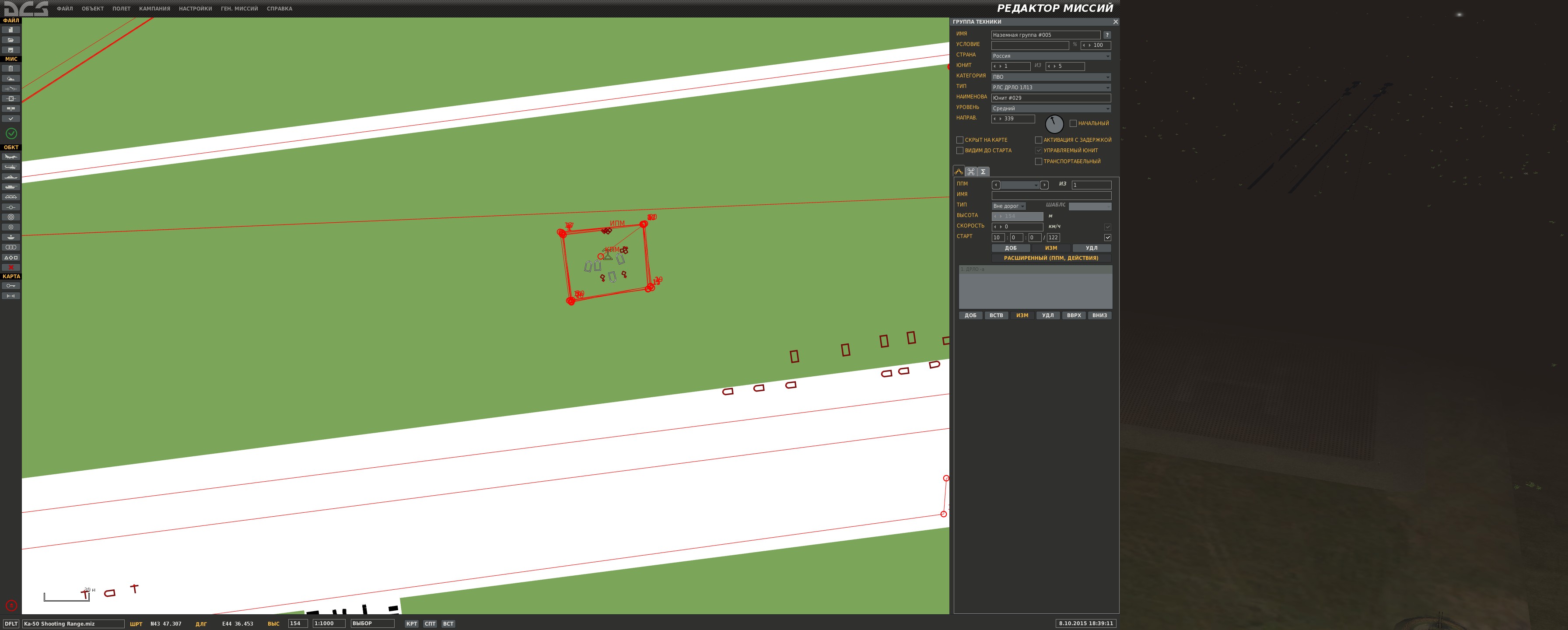Toggle АКТИВАЦИЯ С ЗАДЕРЖКОЙ checkbox
The image size is (1568, 630).
click(1039, 140)
